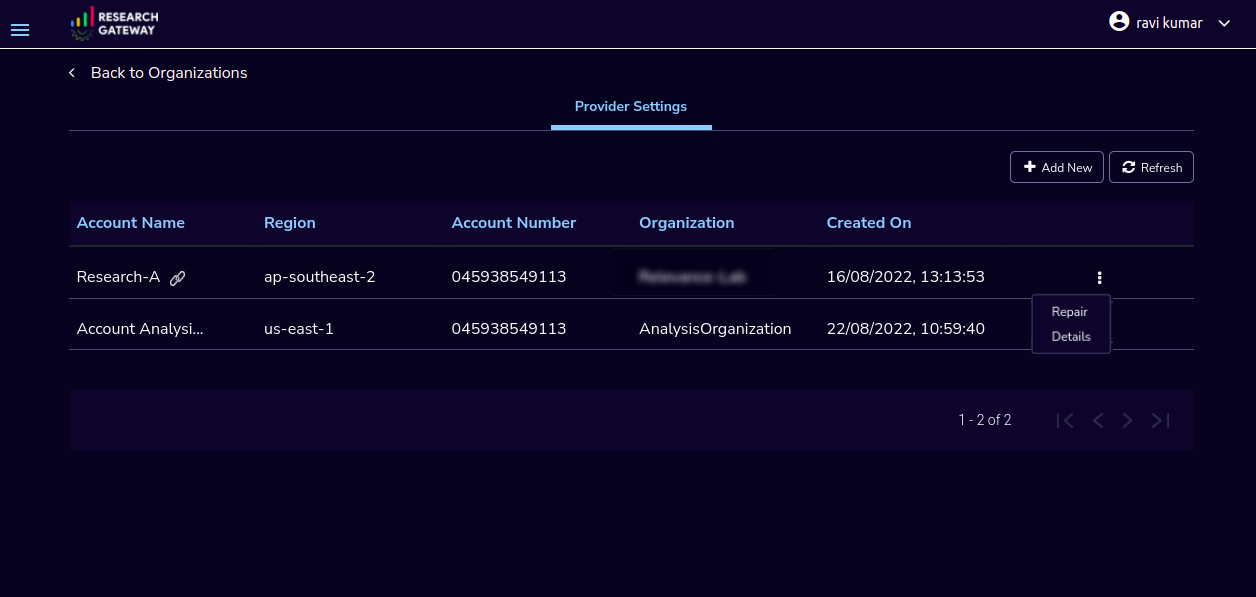Click the Add New button
Viewport: 1256px width, 597px height.
tap(1057, 167)
